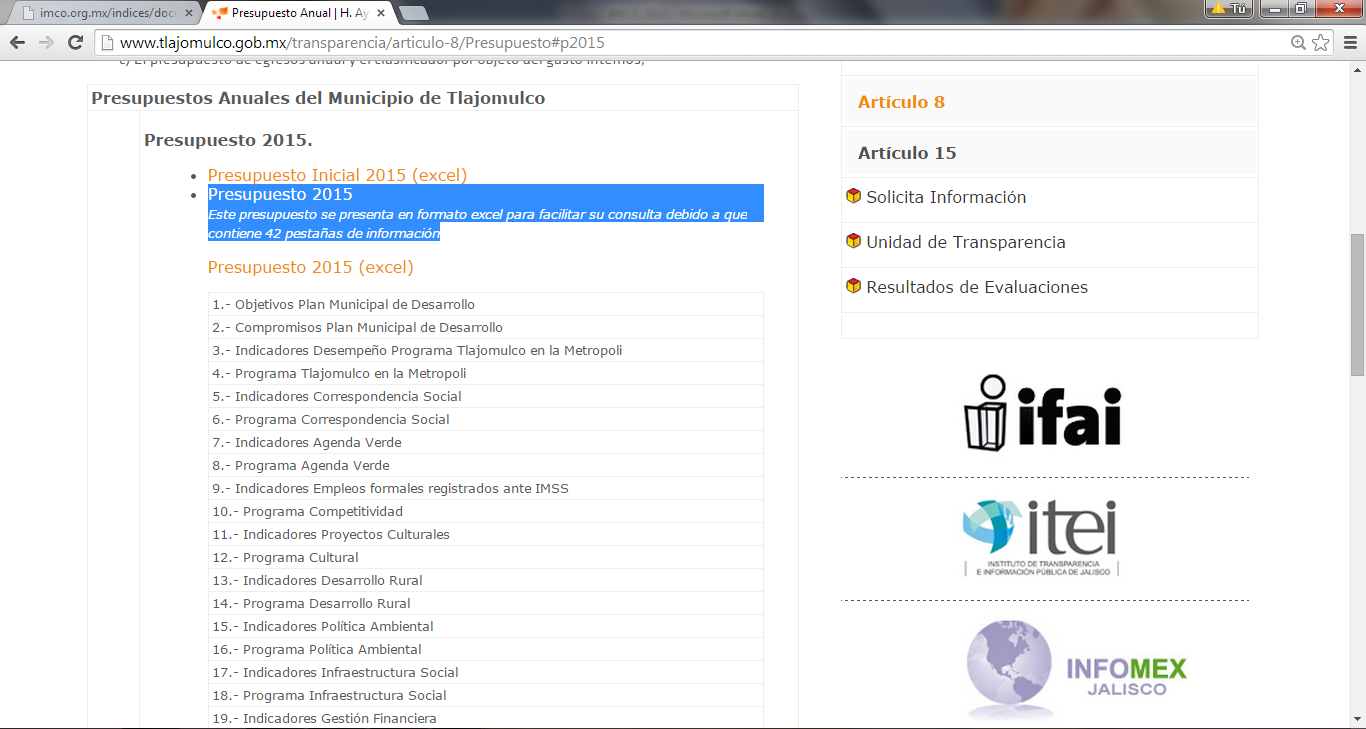The image size is (1366, 729).
Task: Open the zoom magnifier icon in address bar
Action: (1298, 43)
